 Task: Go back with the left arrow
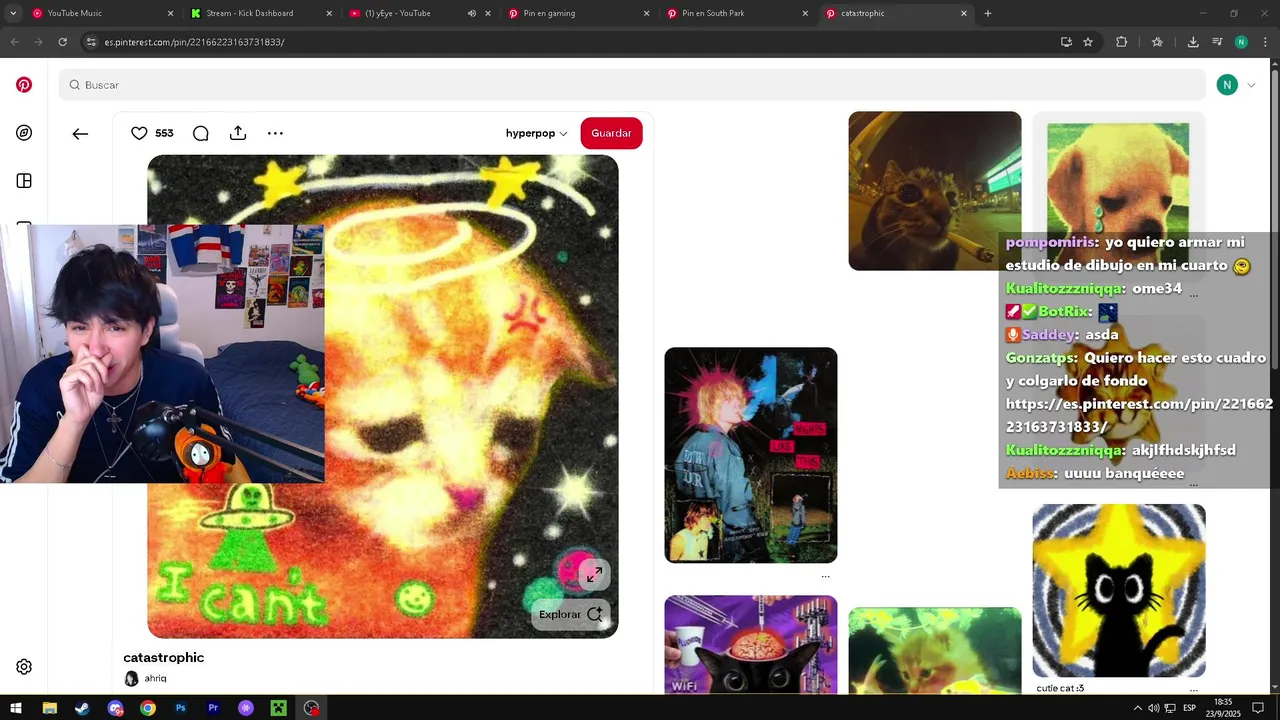click(x=80, y=133)
